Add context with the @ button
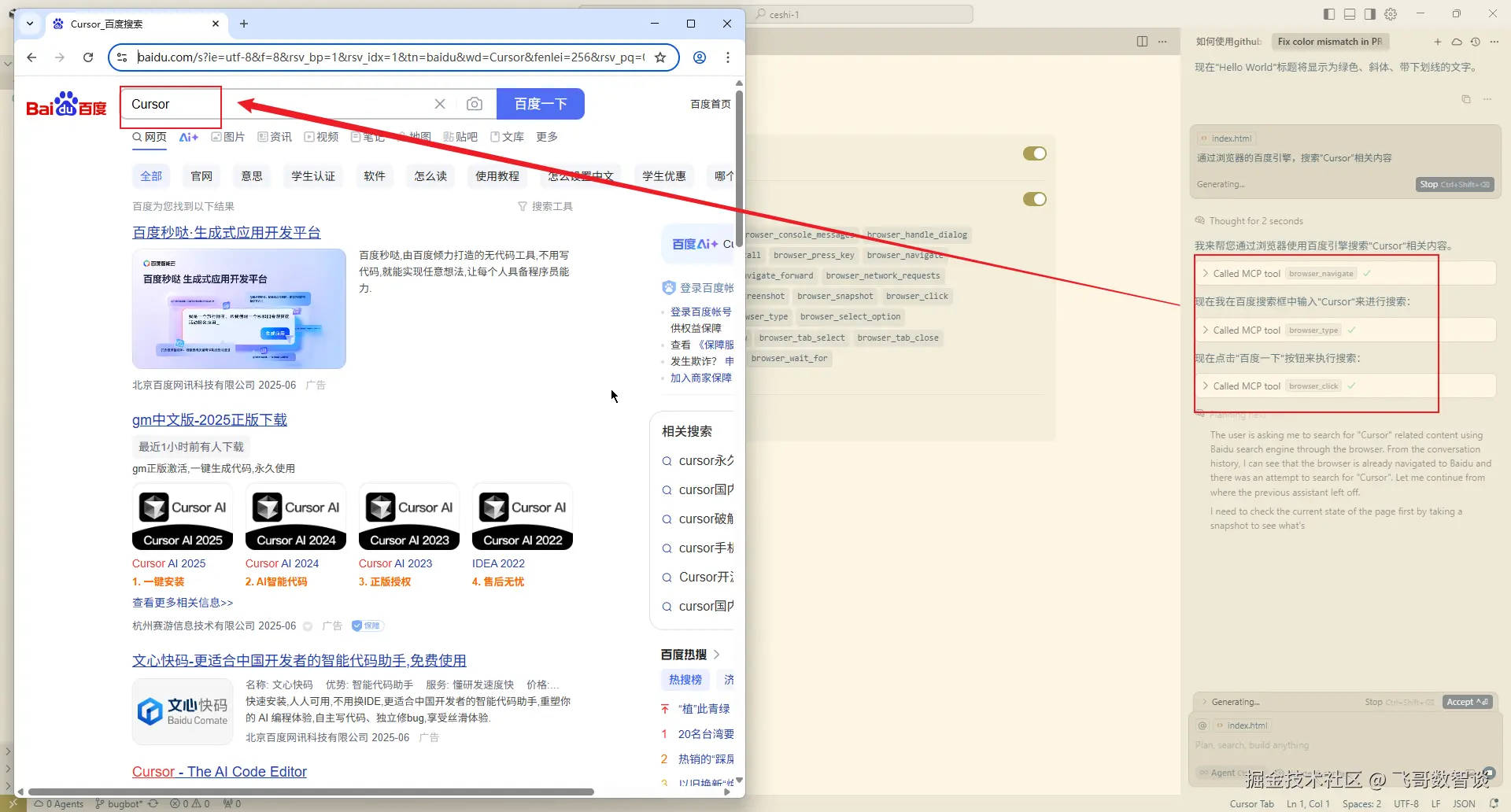 point(1203,725)
